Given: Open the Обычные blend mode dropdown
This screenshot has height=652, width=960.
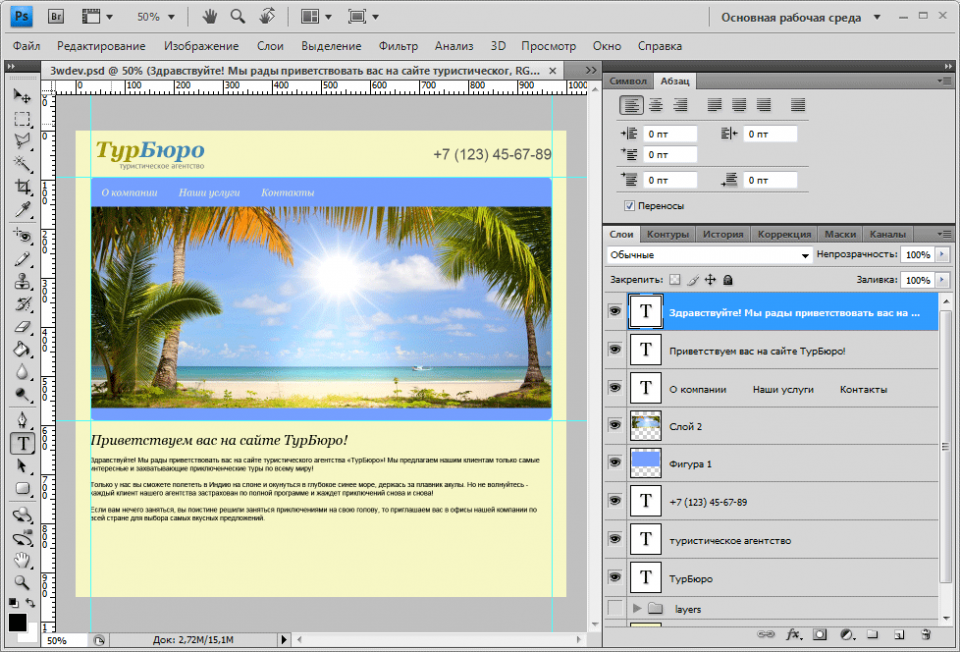Looking at the screenshot, I should (709, 256).
